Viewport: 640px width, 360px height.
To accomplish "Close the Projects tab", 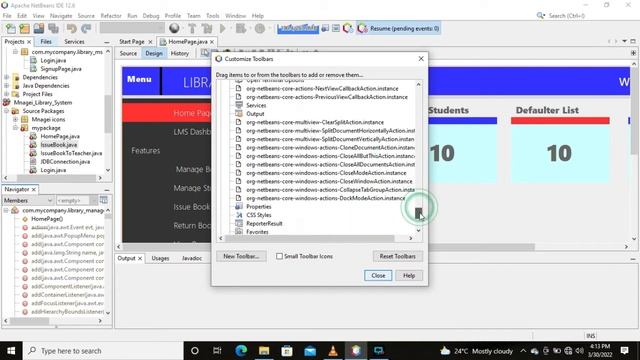I will [29, 42].
